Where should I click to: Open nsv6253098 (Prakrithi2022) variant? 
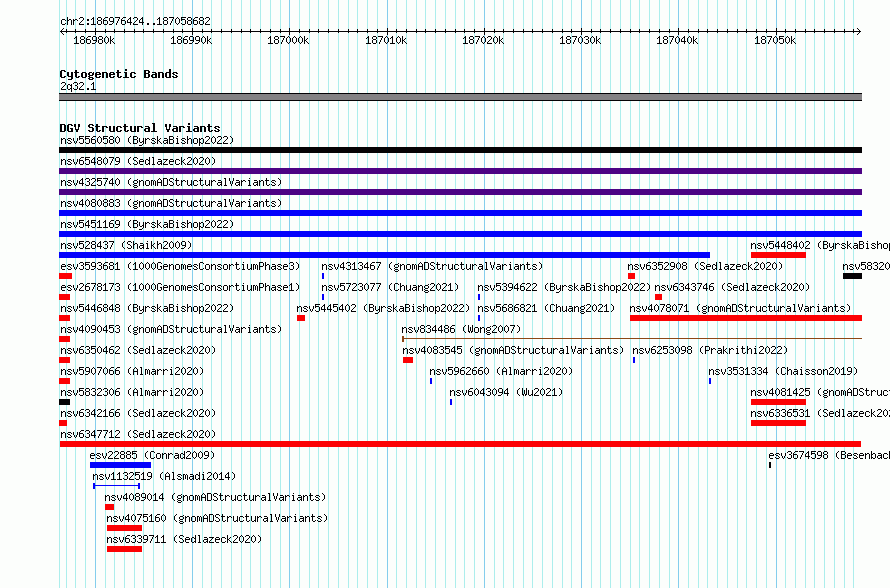[x=710, y=350]
